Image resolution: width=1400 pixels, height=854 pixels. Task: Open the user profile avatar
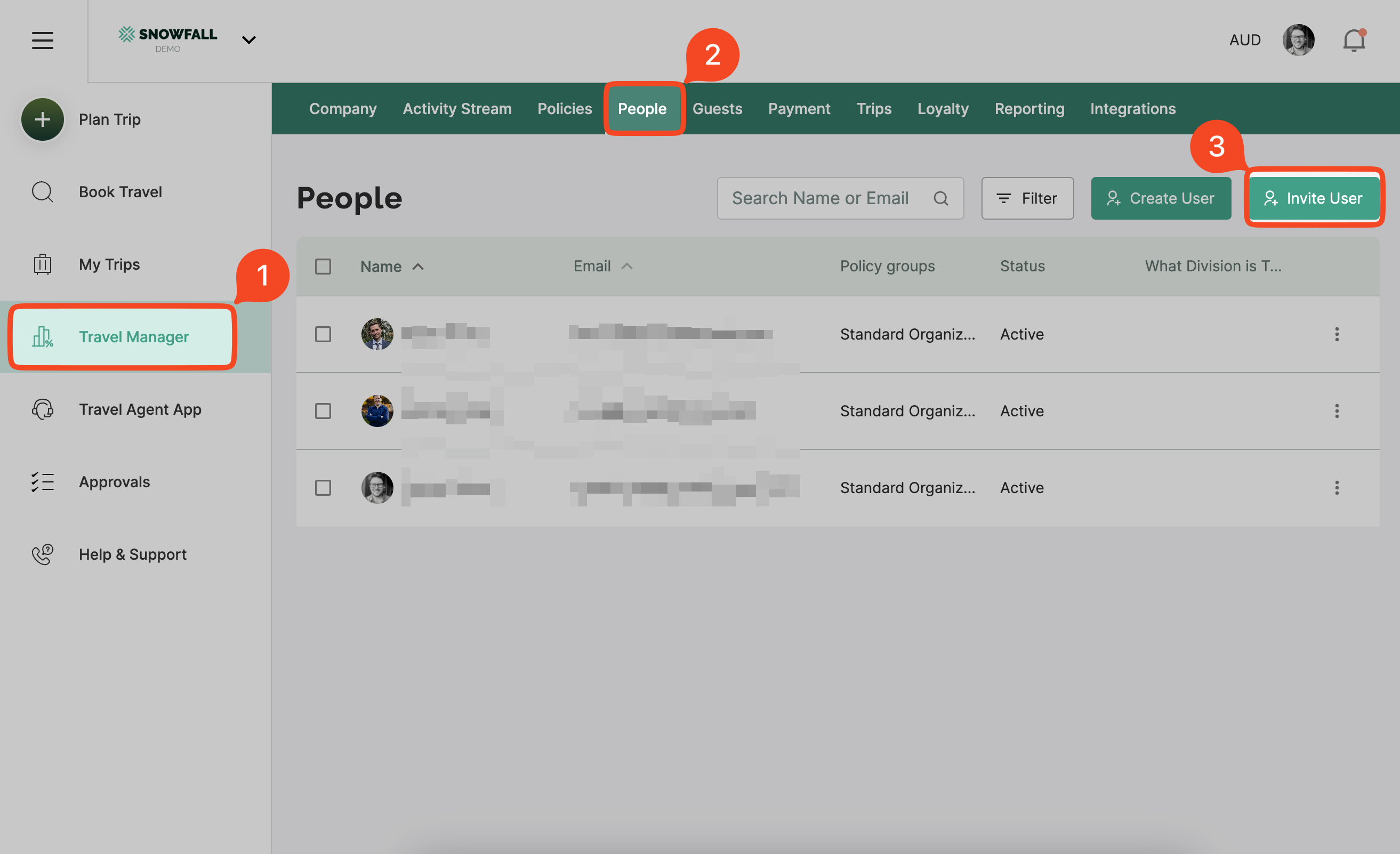[x=1298, y=40]
